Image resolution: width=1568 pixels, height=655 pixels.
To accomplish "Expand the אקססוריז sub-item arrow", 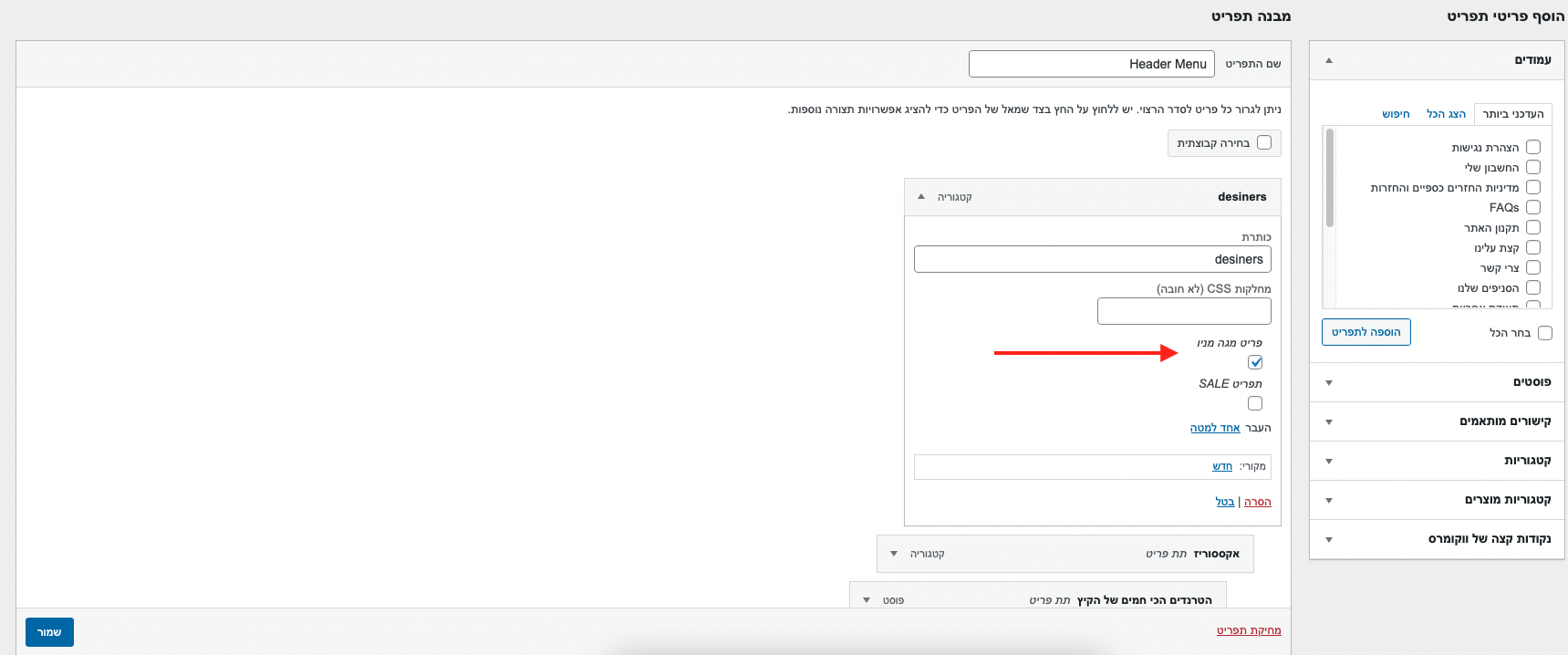I will tap(894, 554).
